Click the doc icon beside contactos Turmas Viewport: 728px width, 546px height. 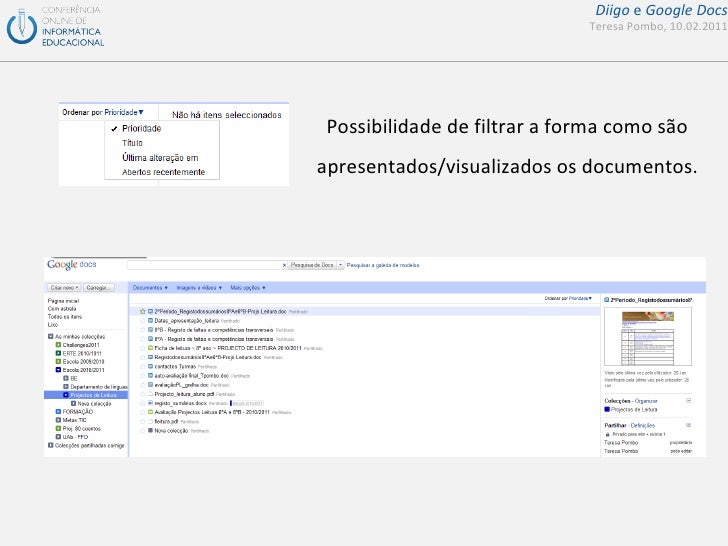pos(150,366)
